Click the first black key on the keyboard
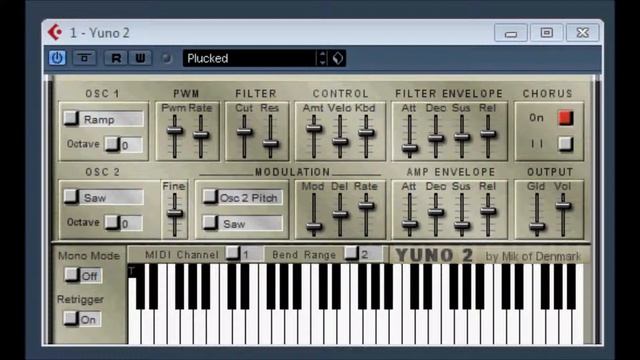Screen dimensions: 640x360 coord(140,286)
